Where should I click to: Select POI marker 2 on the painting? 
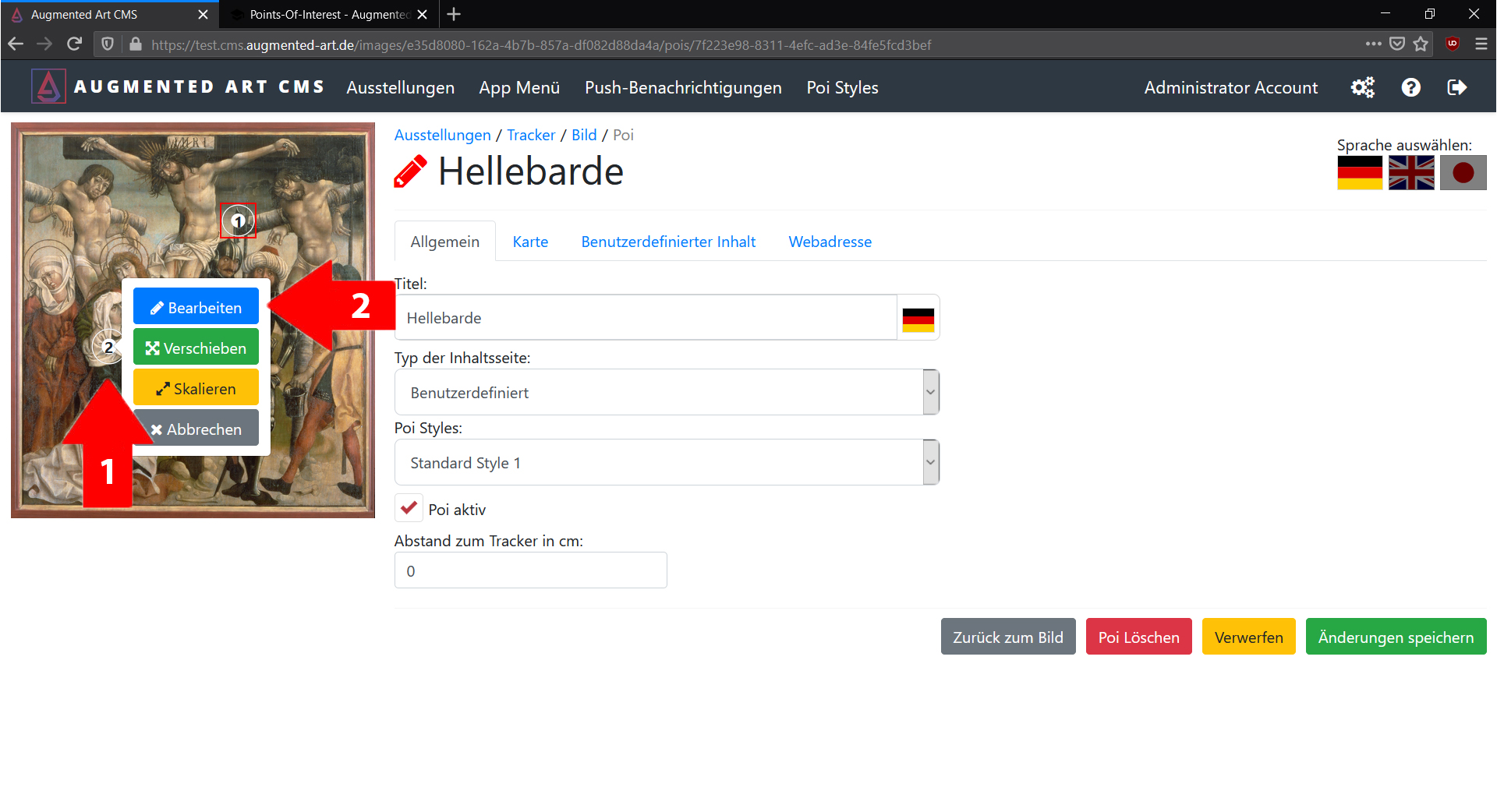pyautogui.click(x=108, y=347)
